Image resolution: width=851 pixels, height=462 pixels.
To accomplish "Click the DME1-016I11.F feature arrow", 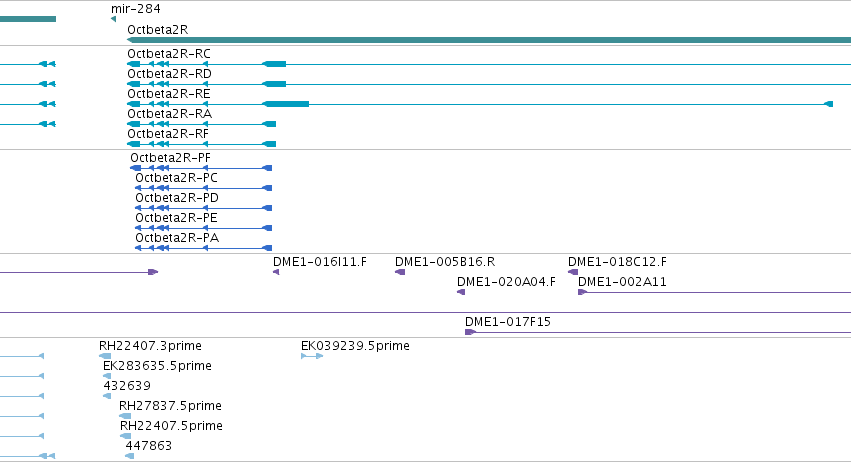I will pos(276,272).
